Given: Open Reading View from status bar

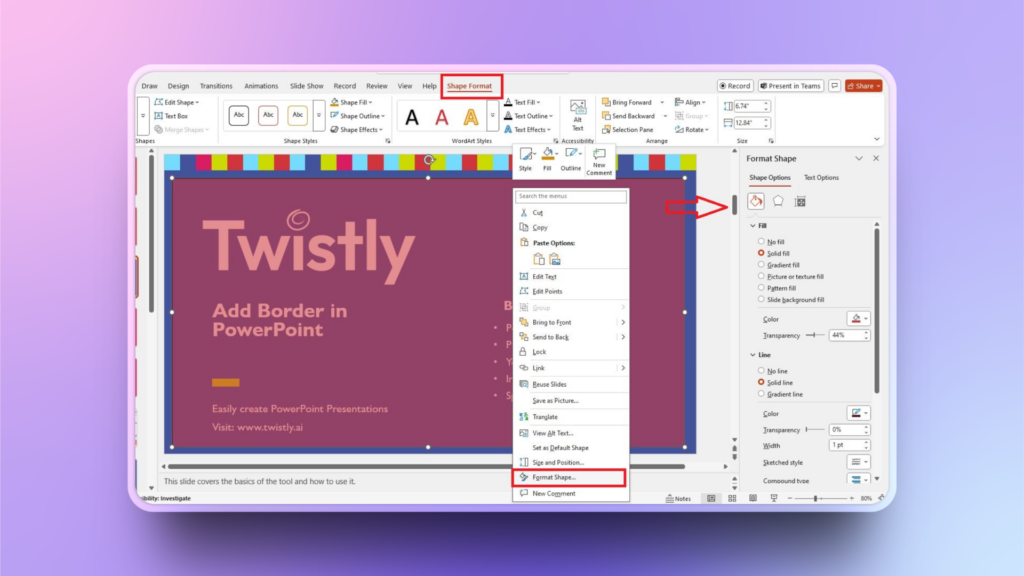Looking at the screenshot, I should point(753,498).
